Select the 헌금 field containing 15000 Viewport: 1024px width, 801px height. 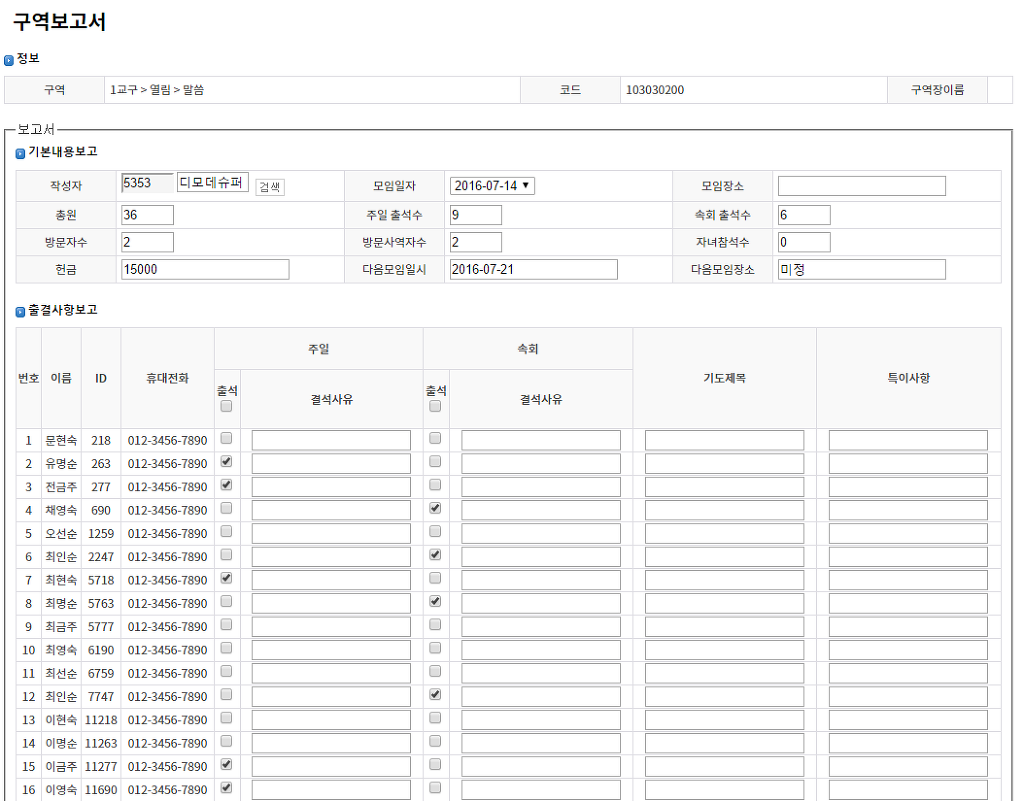[204, 269]
